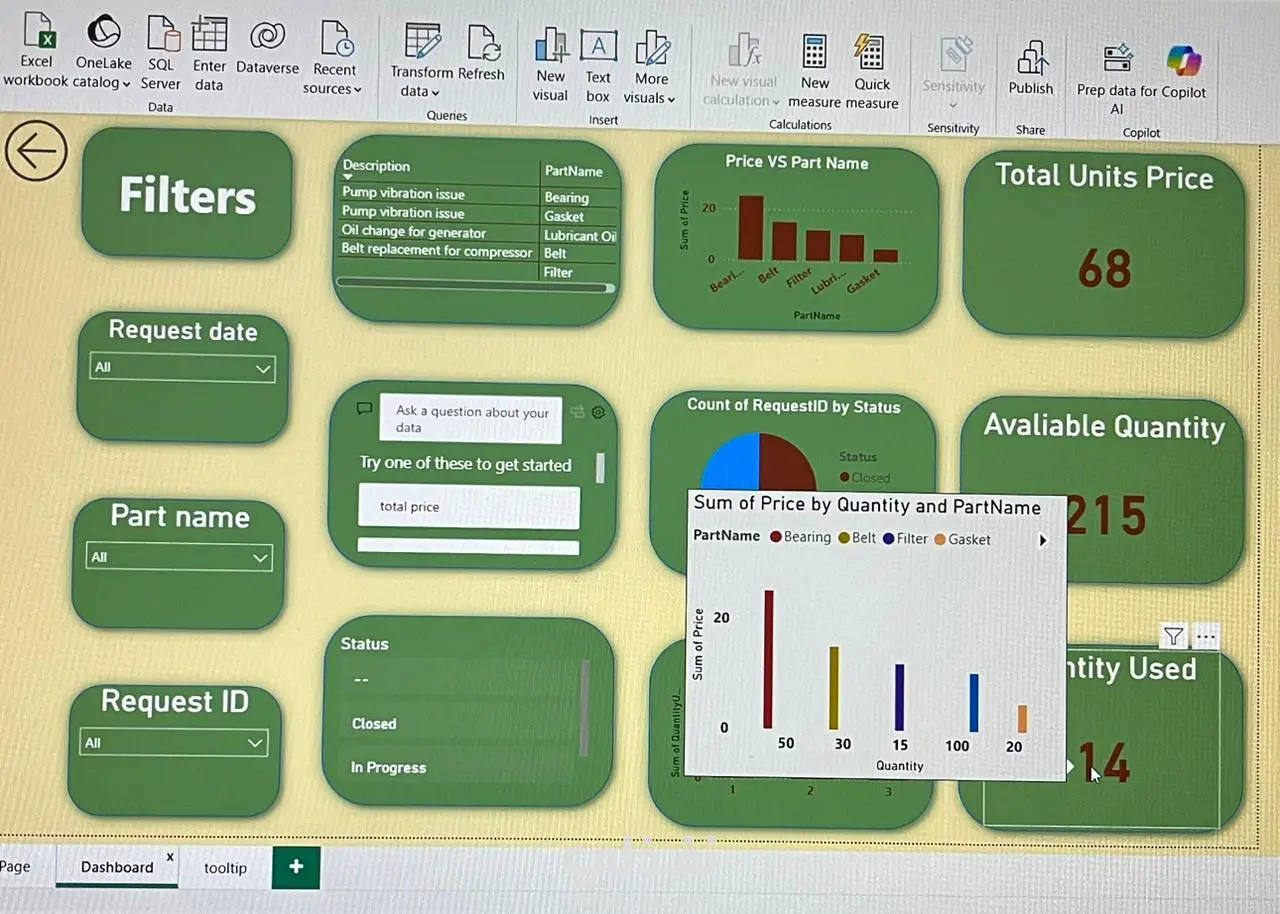Click the Gasket legend swatch in the tooltip
The width and height of the screenshot is (1280, 914).
939,540
